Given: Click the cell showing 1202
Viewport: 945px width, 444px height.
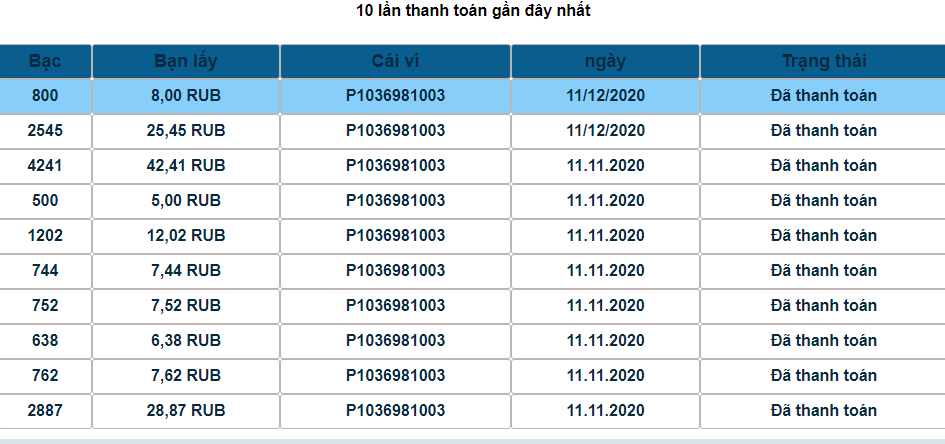Looking at the screenshot, I should pos(45,236).
